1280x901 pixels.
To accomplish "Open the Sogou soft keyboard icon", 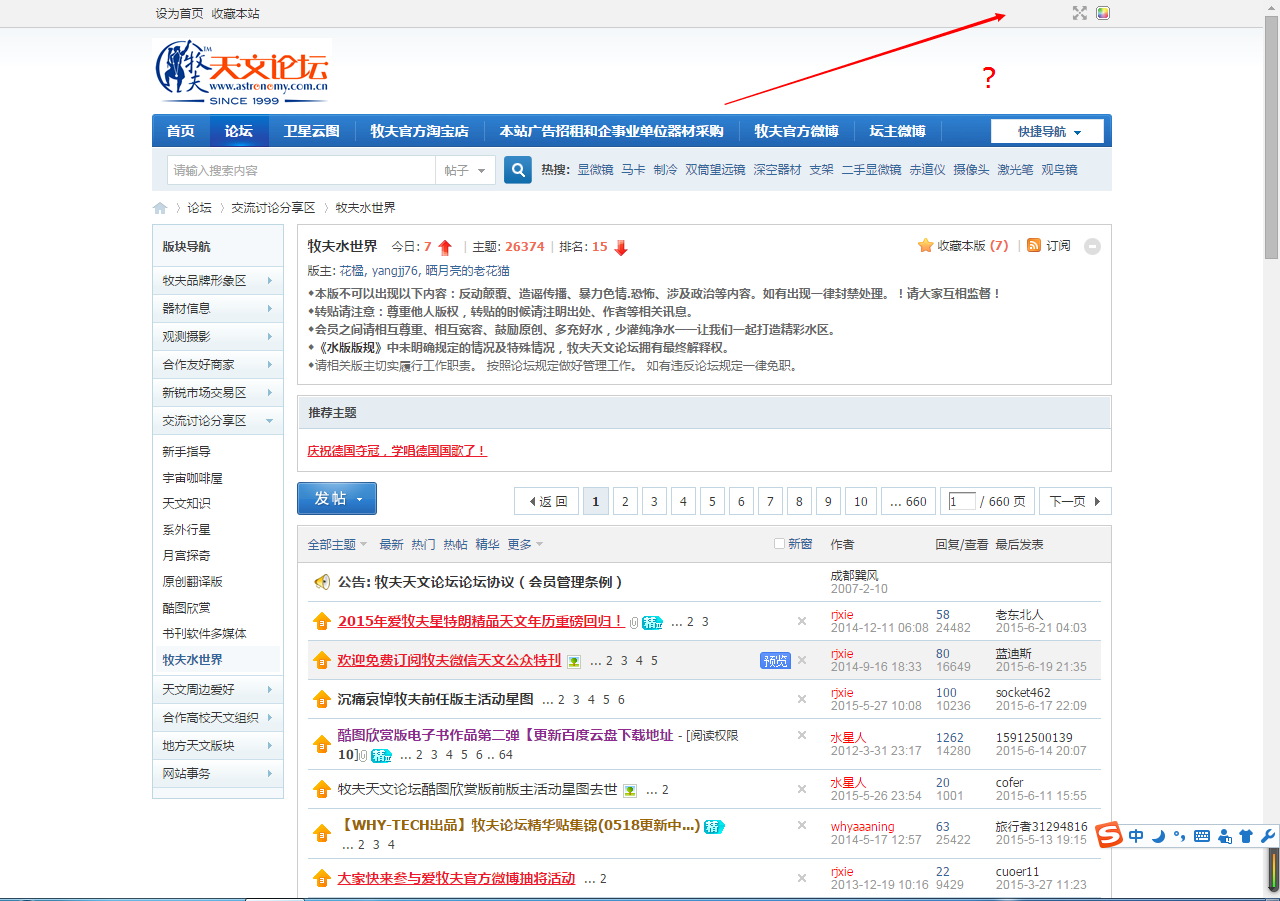I will (1202, 836).
